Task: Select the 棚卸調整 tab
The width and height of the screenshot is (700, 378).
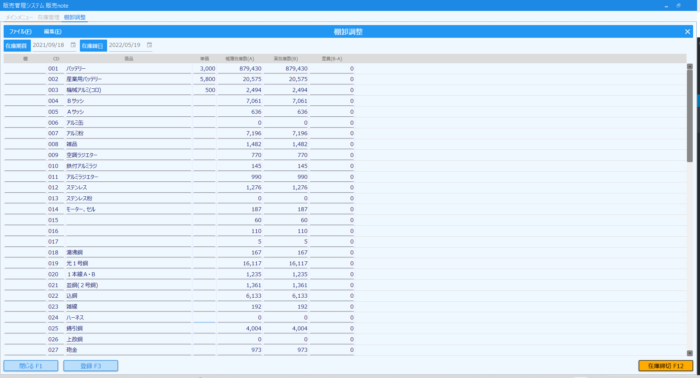Action: pos(75,17)
